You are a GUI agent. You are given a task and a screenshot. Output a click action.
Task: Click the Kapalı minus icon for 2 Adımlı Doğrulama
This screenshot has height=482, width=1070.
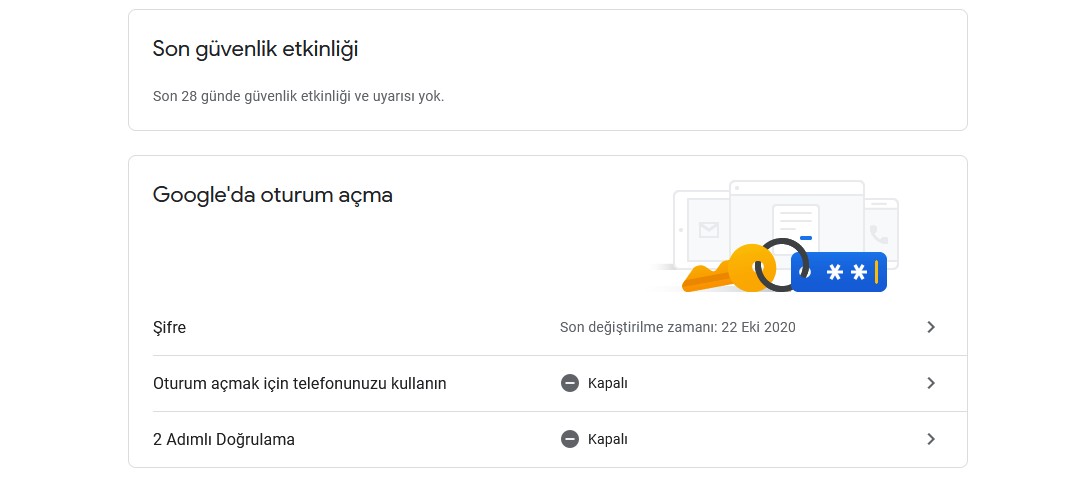[x=570, y=439]
